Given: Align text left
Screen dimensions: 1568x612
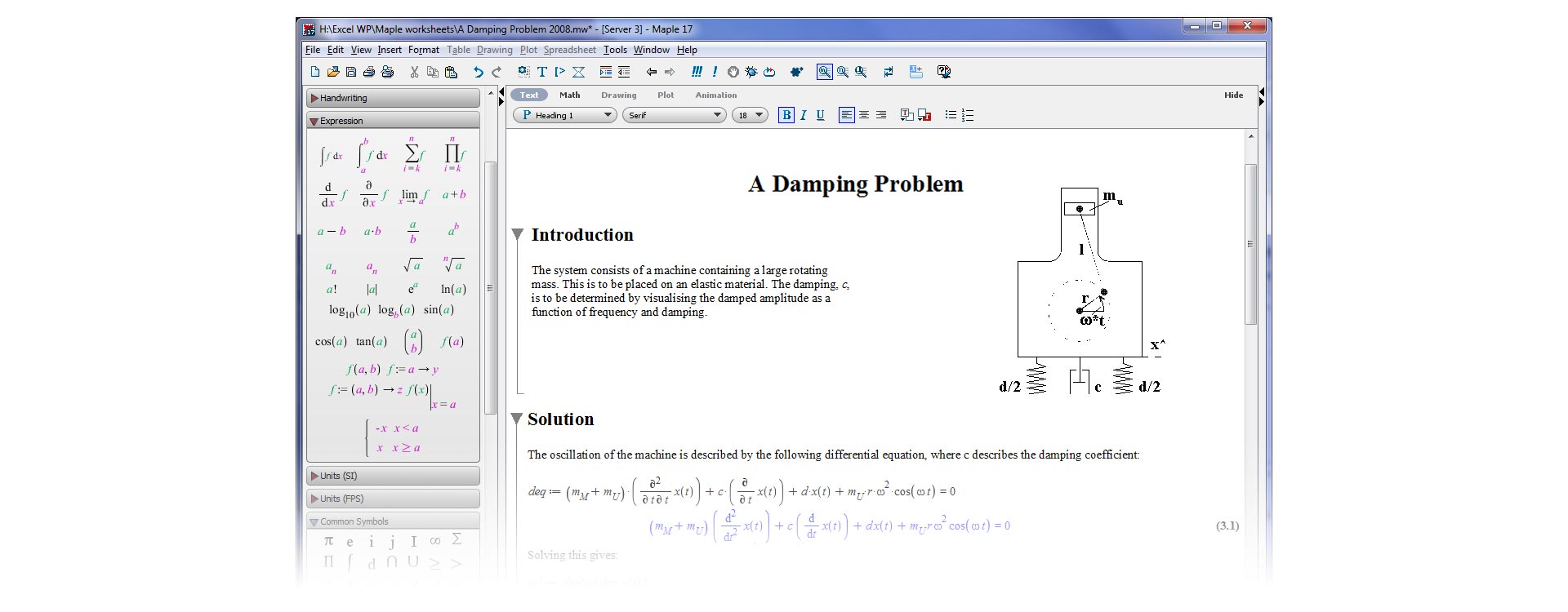Looking at the screenshot, I should tap(847, 115).
